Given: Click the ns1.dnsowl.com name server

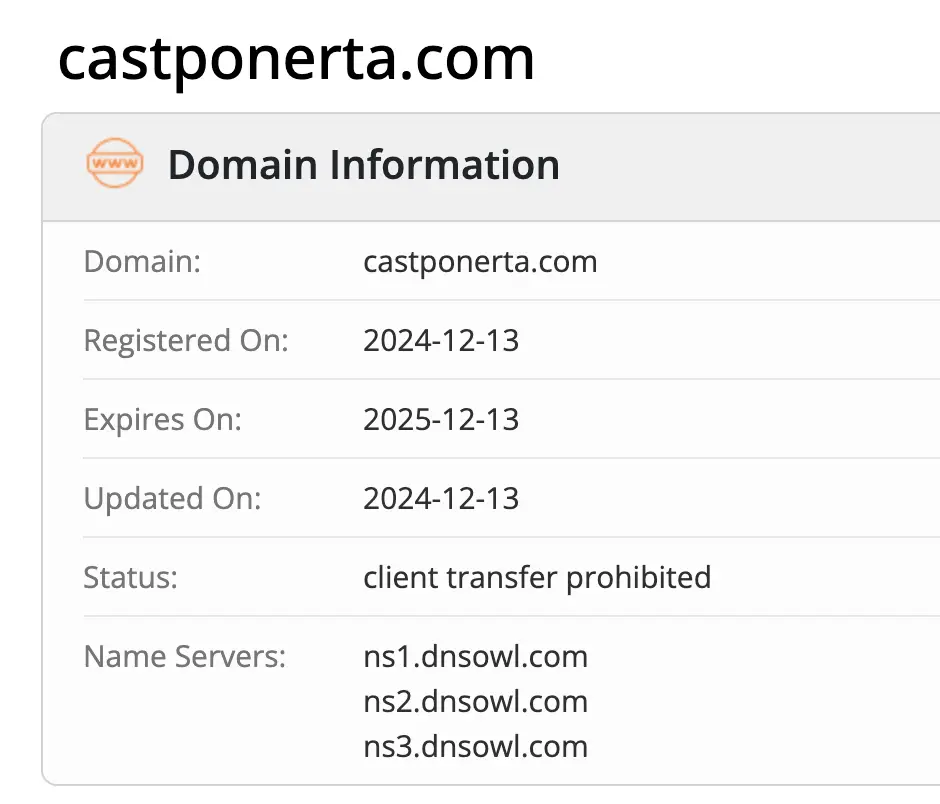Looking at the screenshot, I should (475, 656).
